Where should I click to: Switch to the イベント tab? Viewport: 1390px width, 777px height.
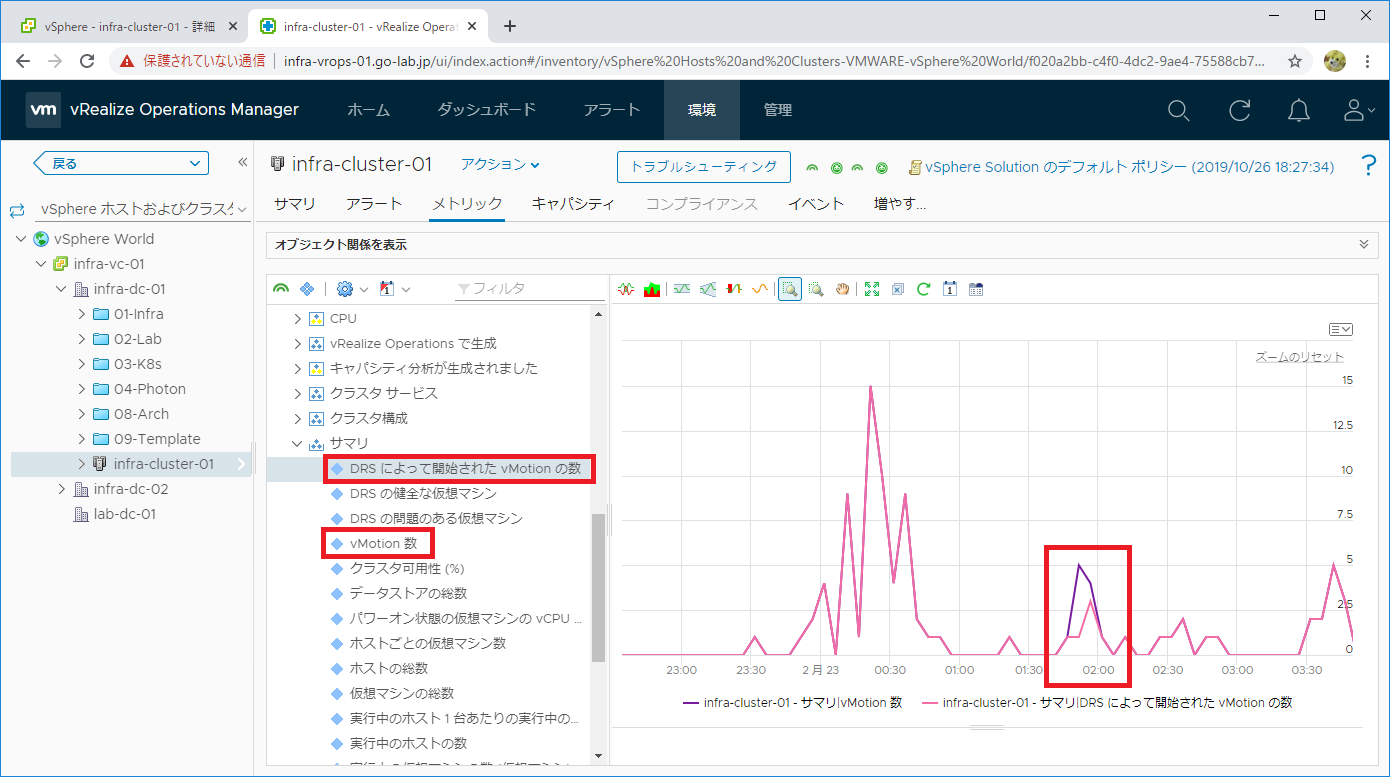click(x=816, y=204)
